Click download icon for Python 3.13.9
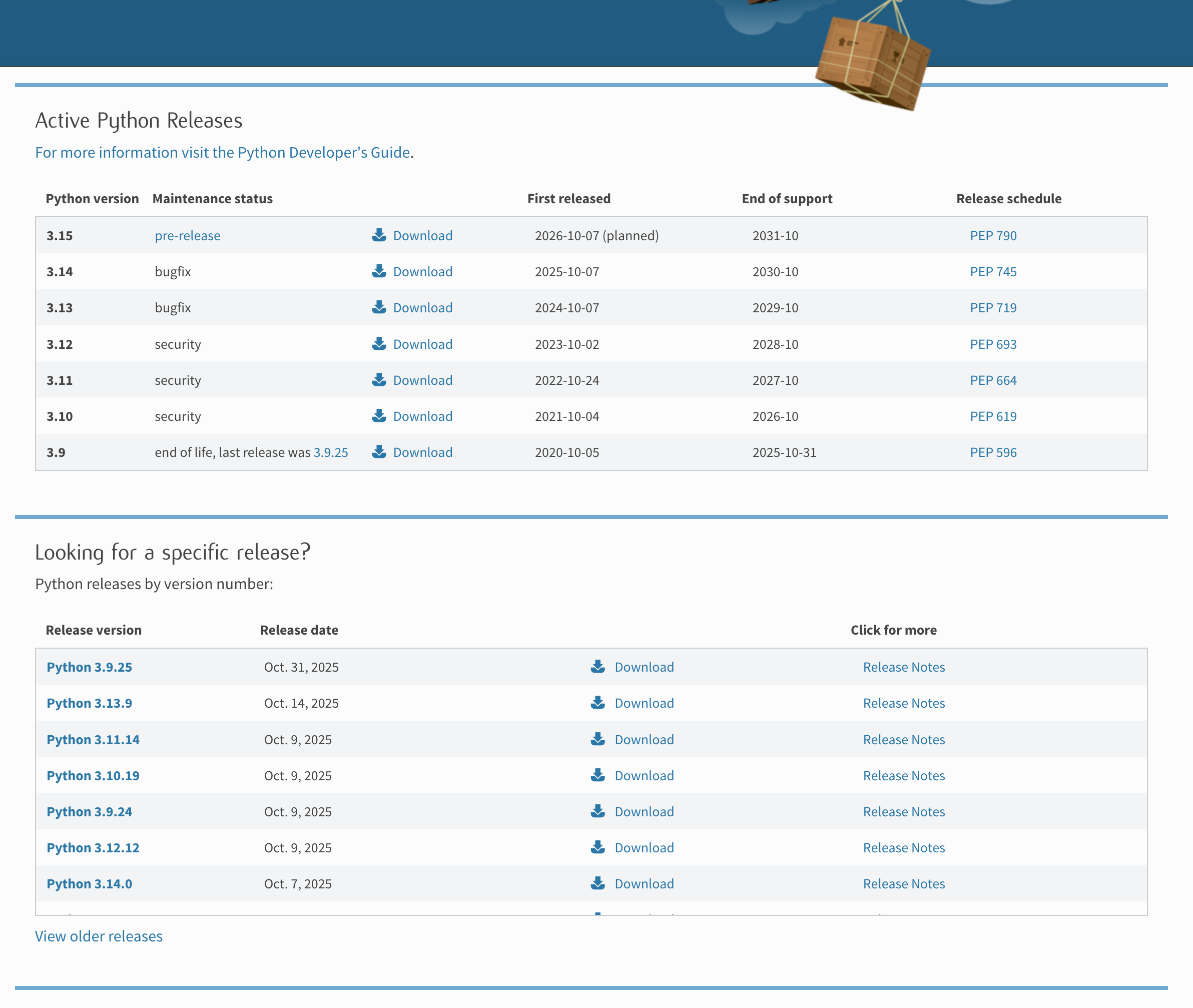 (x=598, y=702)
